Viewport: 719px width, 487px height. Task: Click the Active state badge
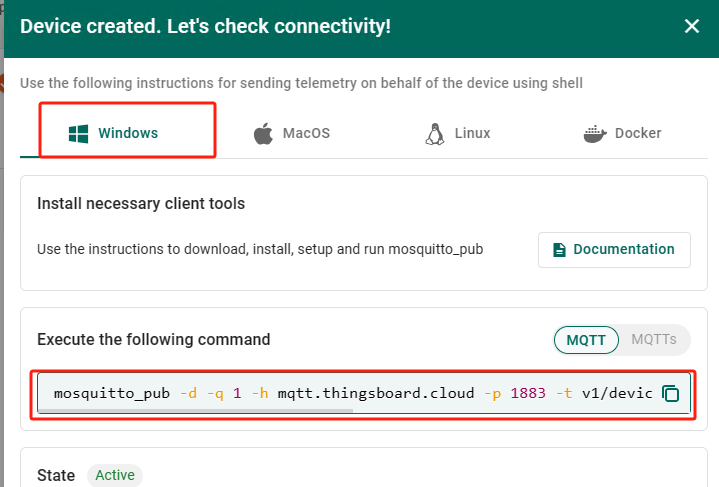pyautogui.click(x=115, y=475)
